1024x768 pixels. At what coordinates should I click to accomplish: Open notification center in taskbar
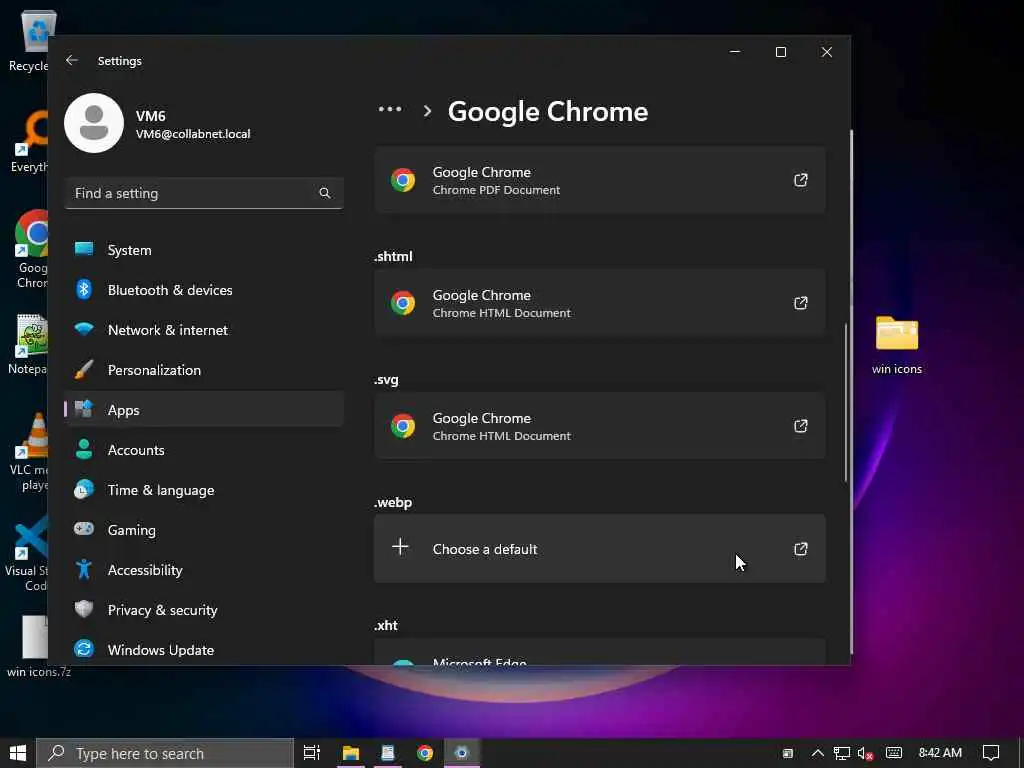tap(991, 753)
